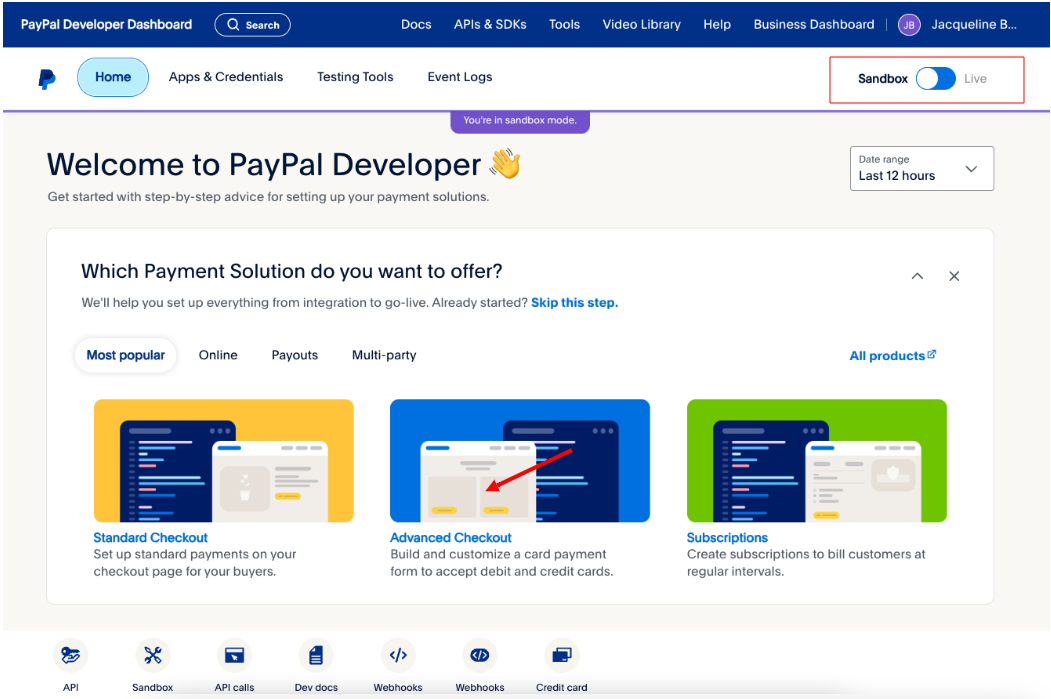The image size is (1051, 699).
Task: Click the Search button in header
Action: tap(252, 25)
